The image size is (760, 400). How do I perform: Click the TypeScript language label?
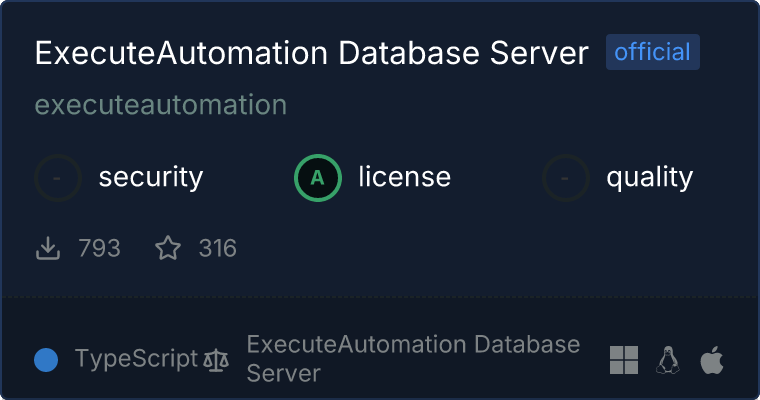136,360
